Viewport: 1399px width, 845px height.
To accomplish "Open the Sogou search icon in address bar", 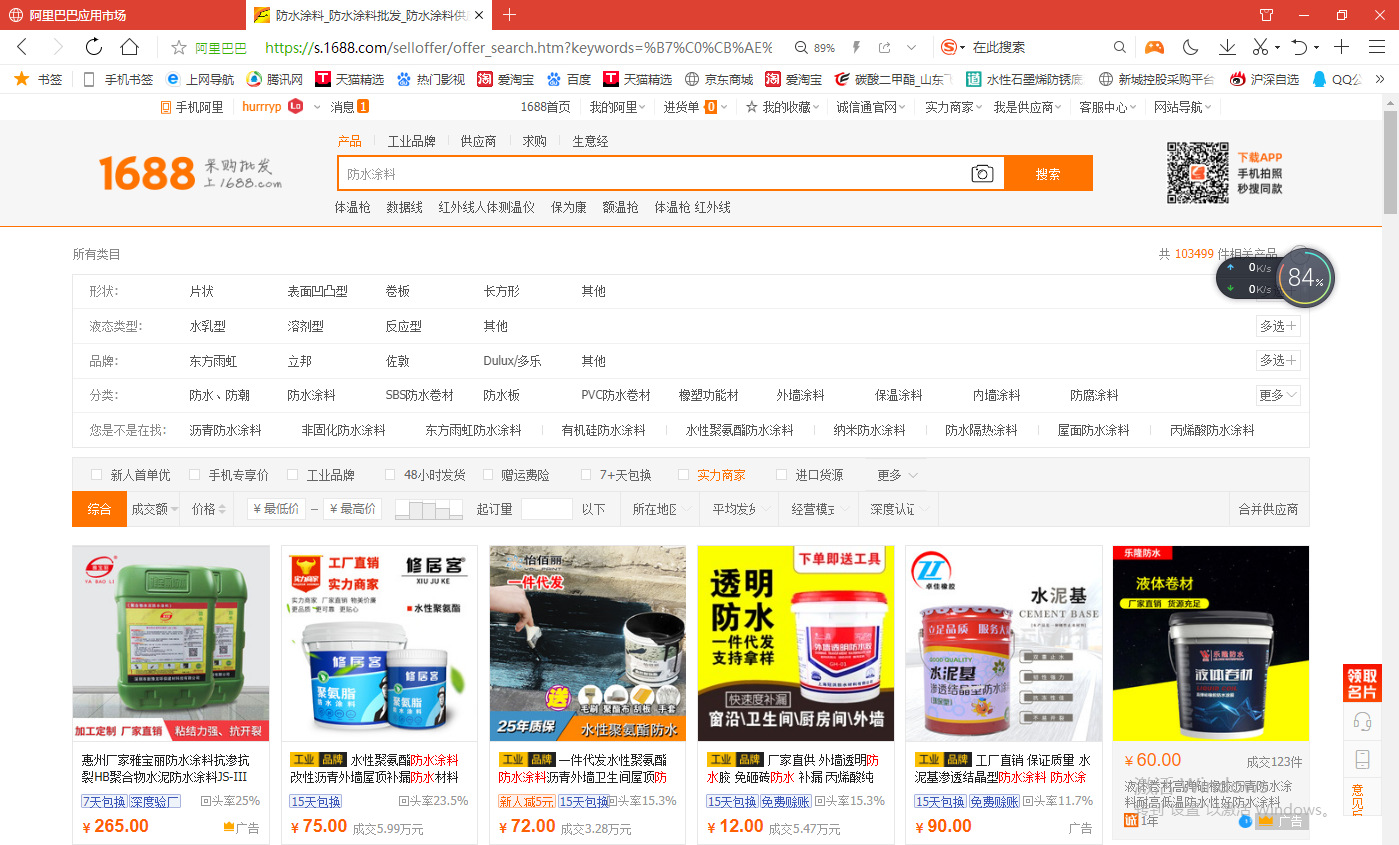I will [x=949, y=47].
